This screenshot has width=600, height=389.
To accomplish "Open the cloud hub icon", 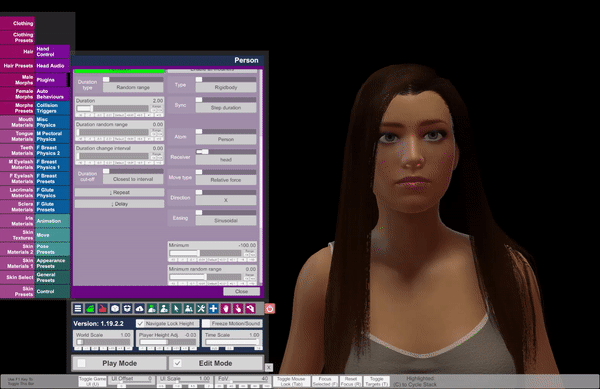I will click(x=139, y=308).
